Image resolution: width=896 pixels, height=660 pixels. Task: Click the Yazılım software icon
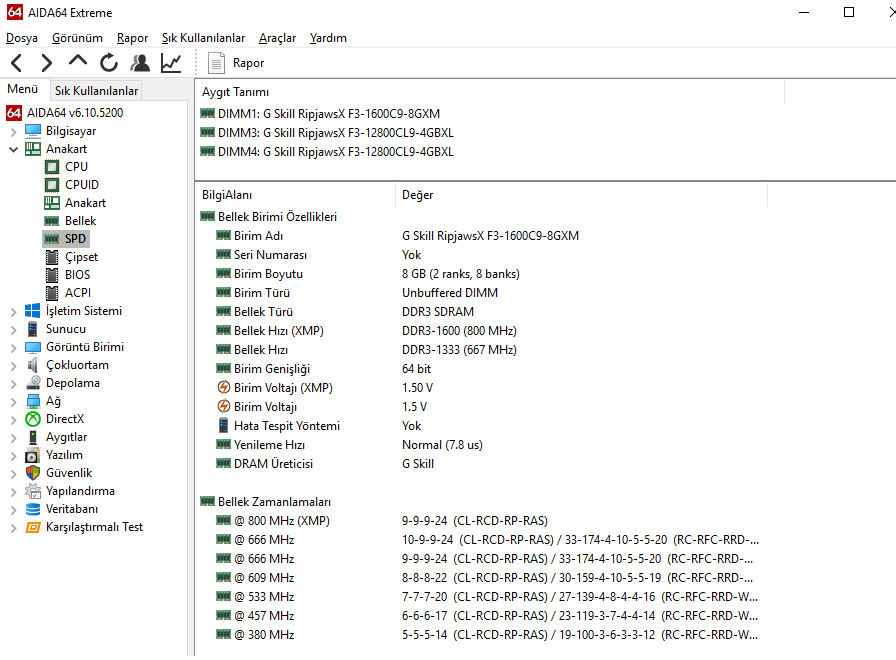pos(33,455)
